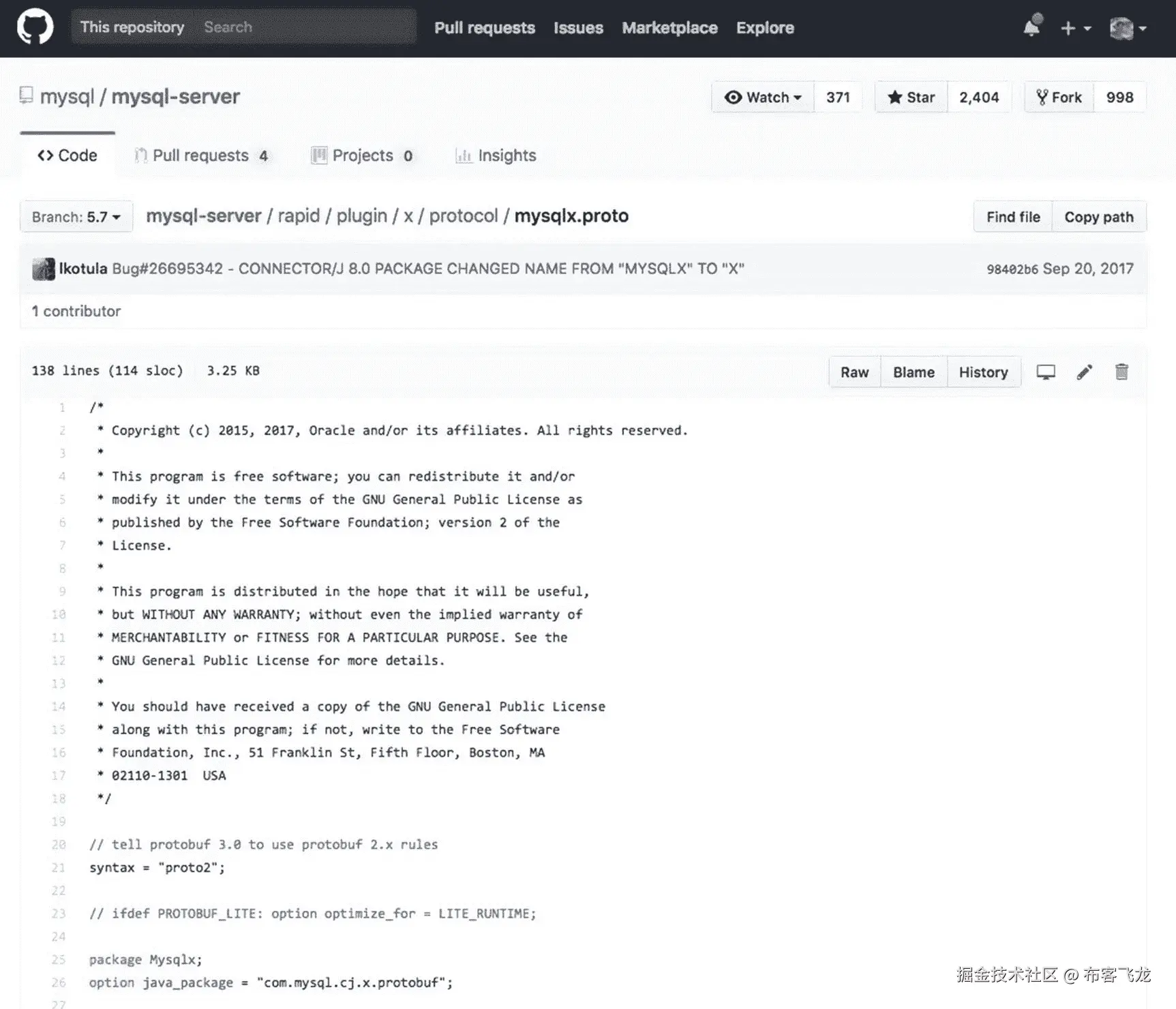Image resolution: width=1176 pixels, height=1009 pixels.
Task: Expand the Watch dropdown
Action: (x=763, y=97)
